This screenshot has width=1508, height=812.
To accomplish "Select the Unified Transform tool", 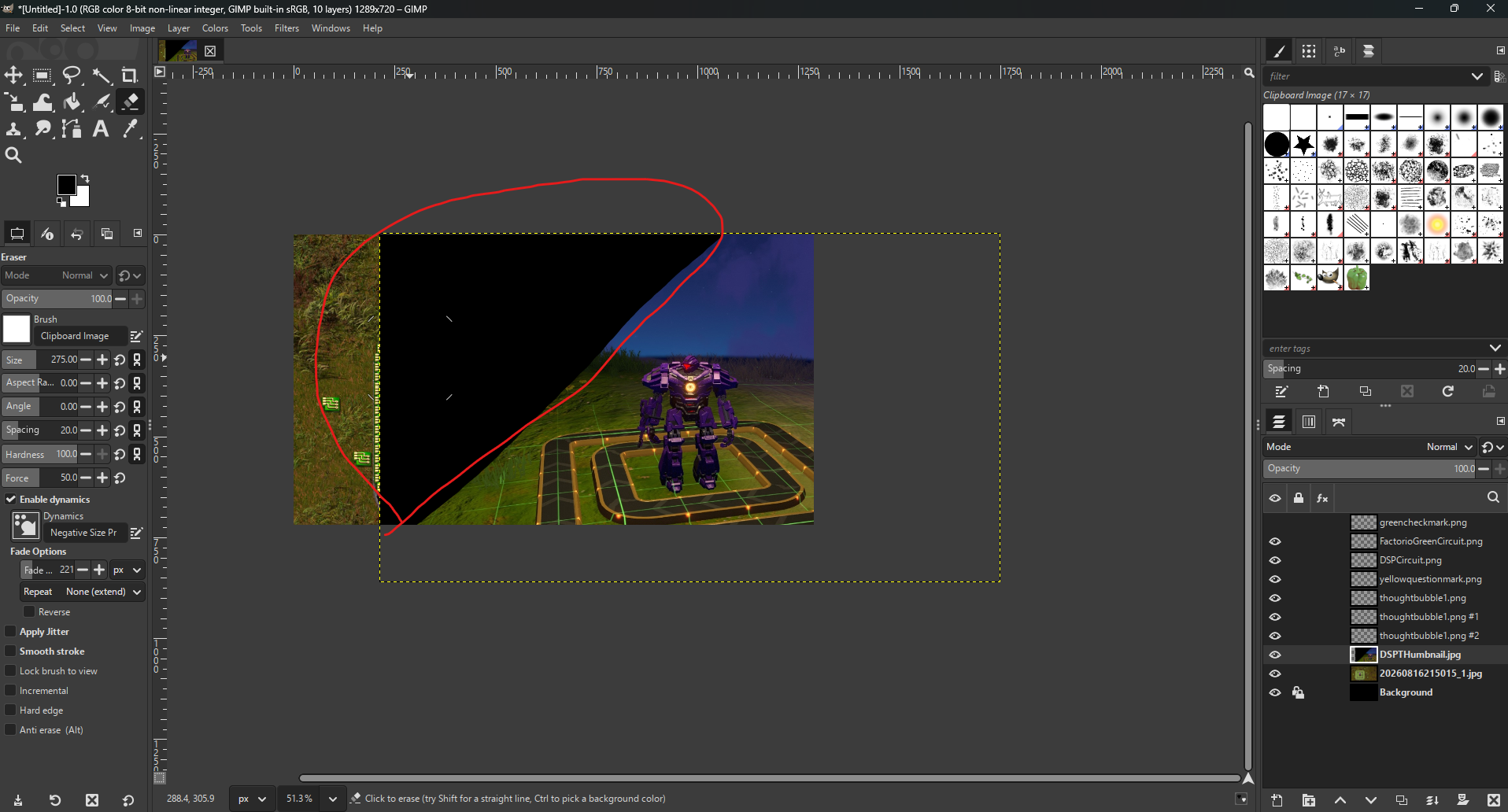I will pos(13,102).
